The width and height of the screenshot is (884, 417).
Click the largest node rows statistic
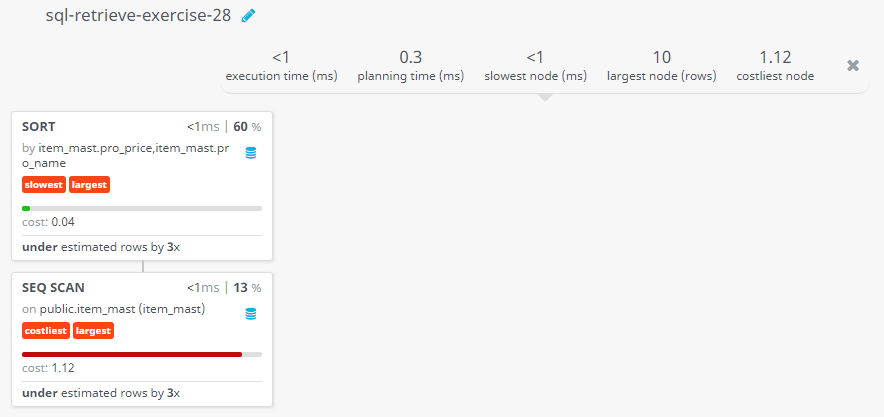(x=661, y=66)
